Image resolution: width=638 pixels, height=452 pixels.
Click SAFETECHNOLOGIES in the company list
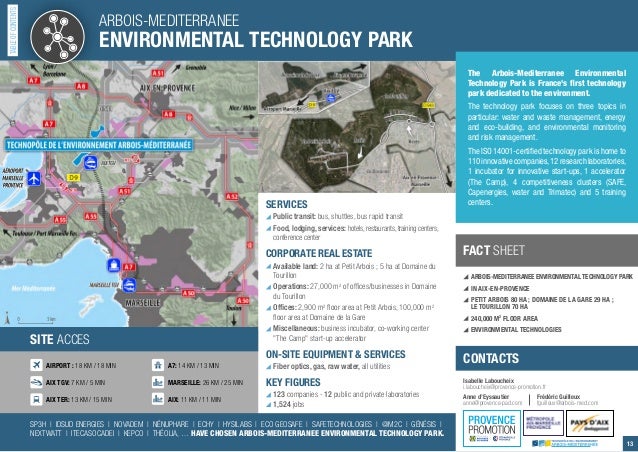point(341,424)
